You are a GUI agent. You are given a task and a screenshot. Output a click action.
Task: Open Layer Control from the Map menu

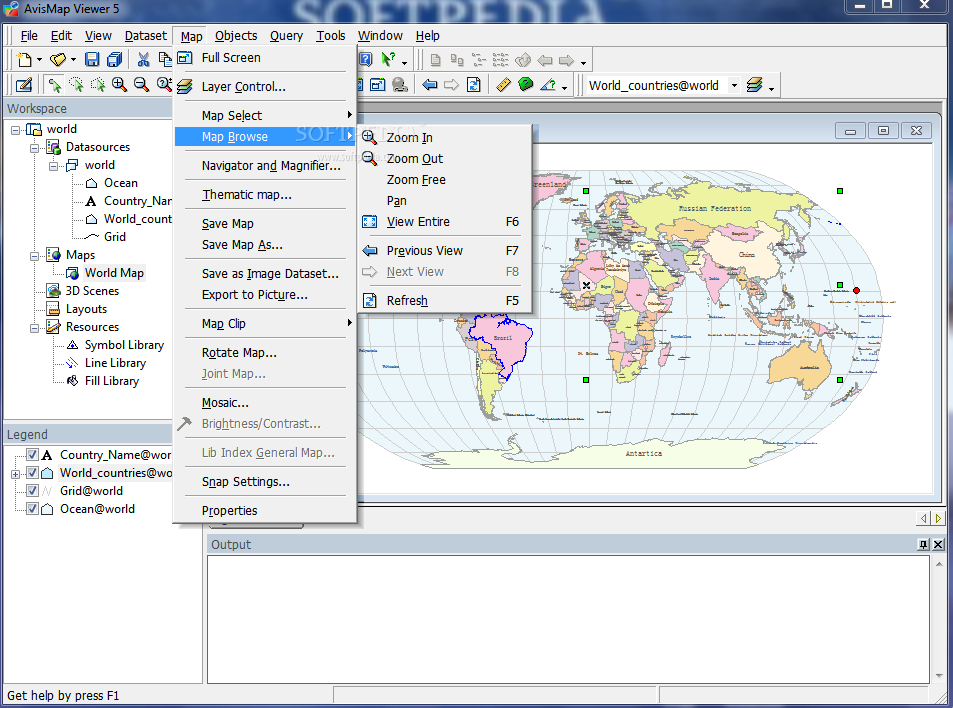point(243,87)
